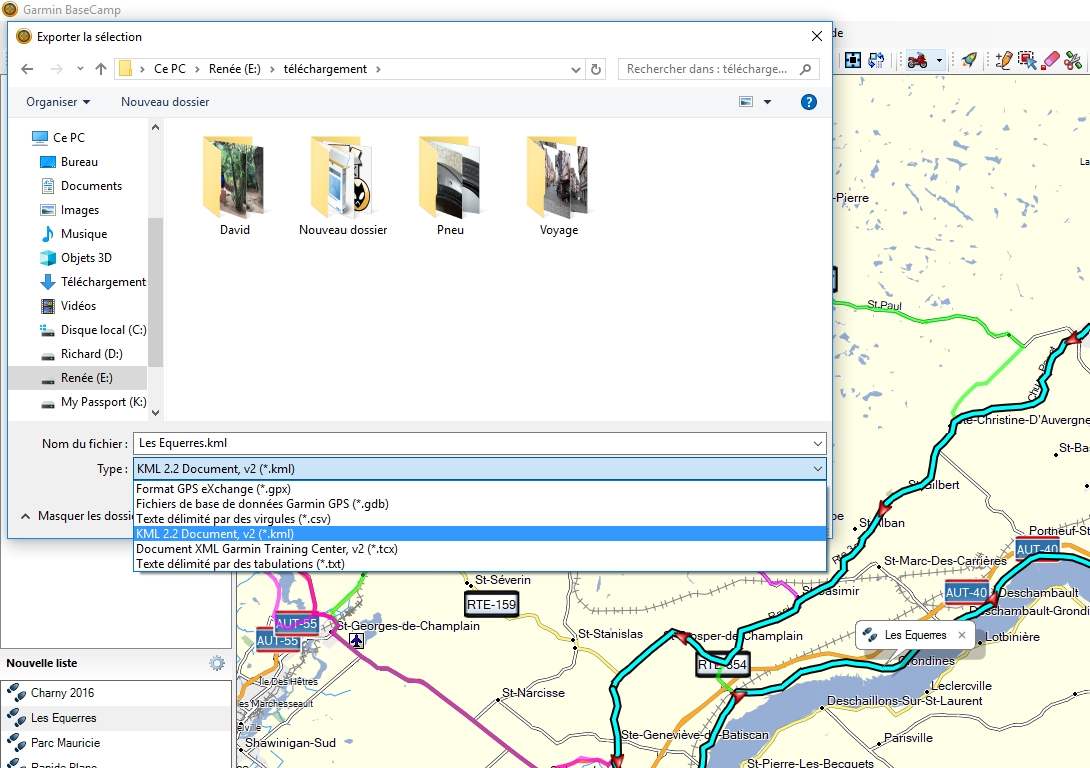1090x768 pixels.
Task: Click téléchargement in breadcrumb path
Action: [325, 69]
